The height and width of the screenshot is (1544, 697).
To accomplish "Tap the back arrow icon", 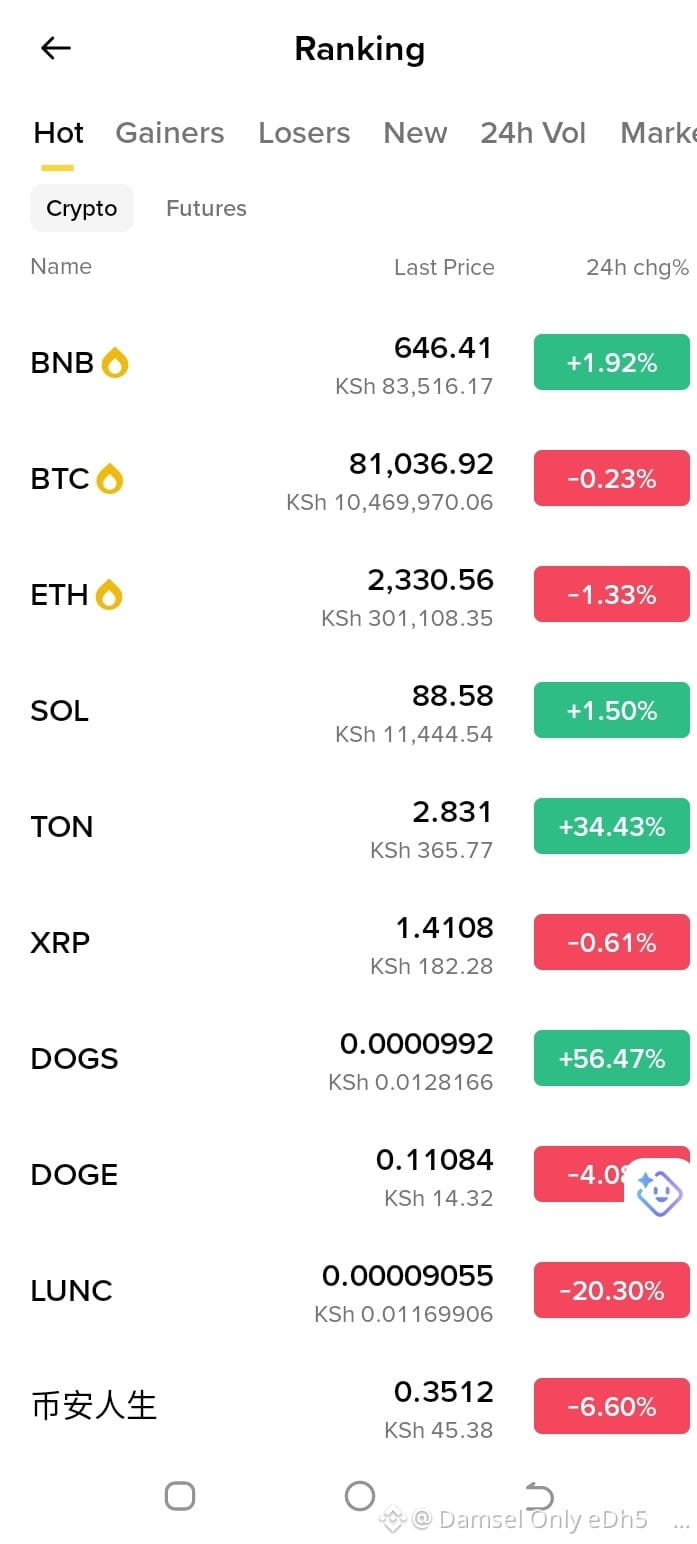I will point(56,48).
